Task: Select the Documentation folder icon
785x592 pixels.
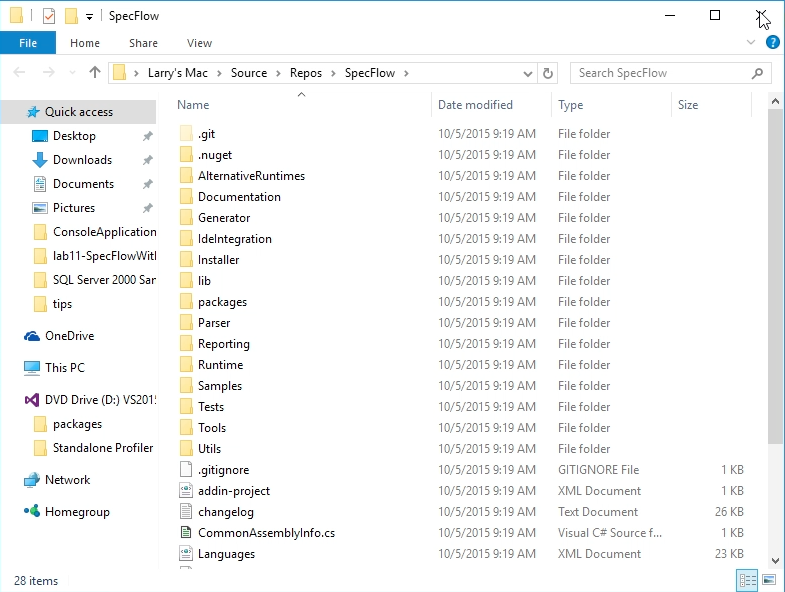Action: pyautogui.click(x=186, y=197)
